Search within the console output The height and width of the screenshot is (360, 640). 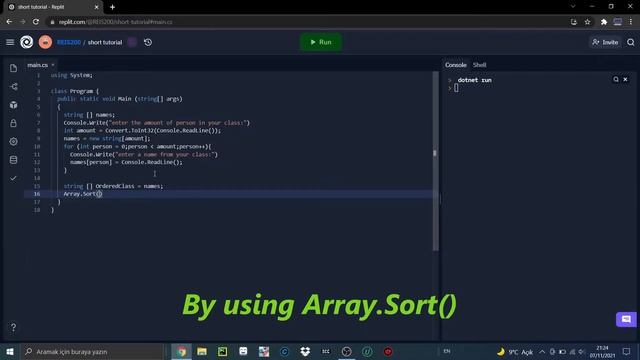[x=616, y=79]
